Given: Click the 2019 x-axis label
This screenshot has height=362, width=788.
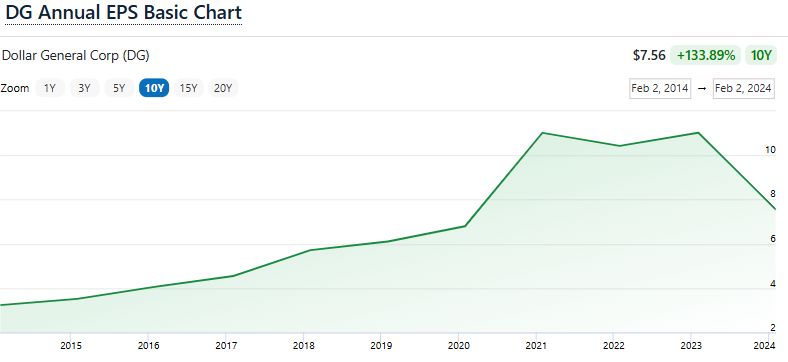Looking at the screenshot, I should click(380, 346).
